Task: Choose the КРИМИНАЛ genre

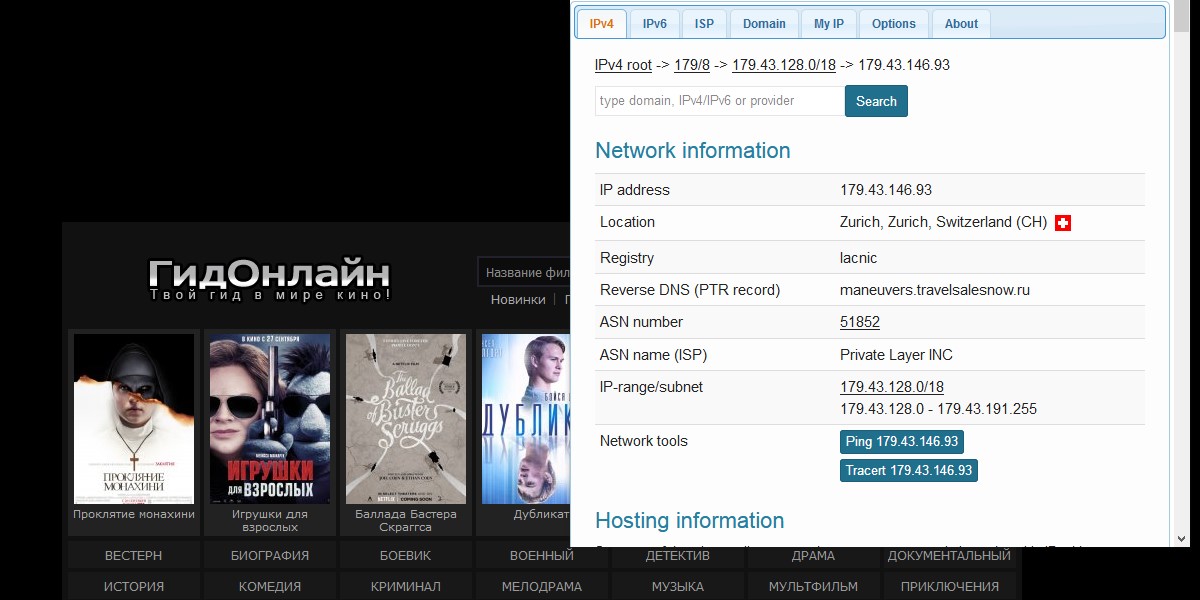Action: tap(406, 587)
